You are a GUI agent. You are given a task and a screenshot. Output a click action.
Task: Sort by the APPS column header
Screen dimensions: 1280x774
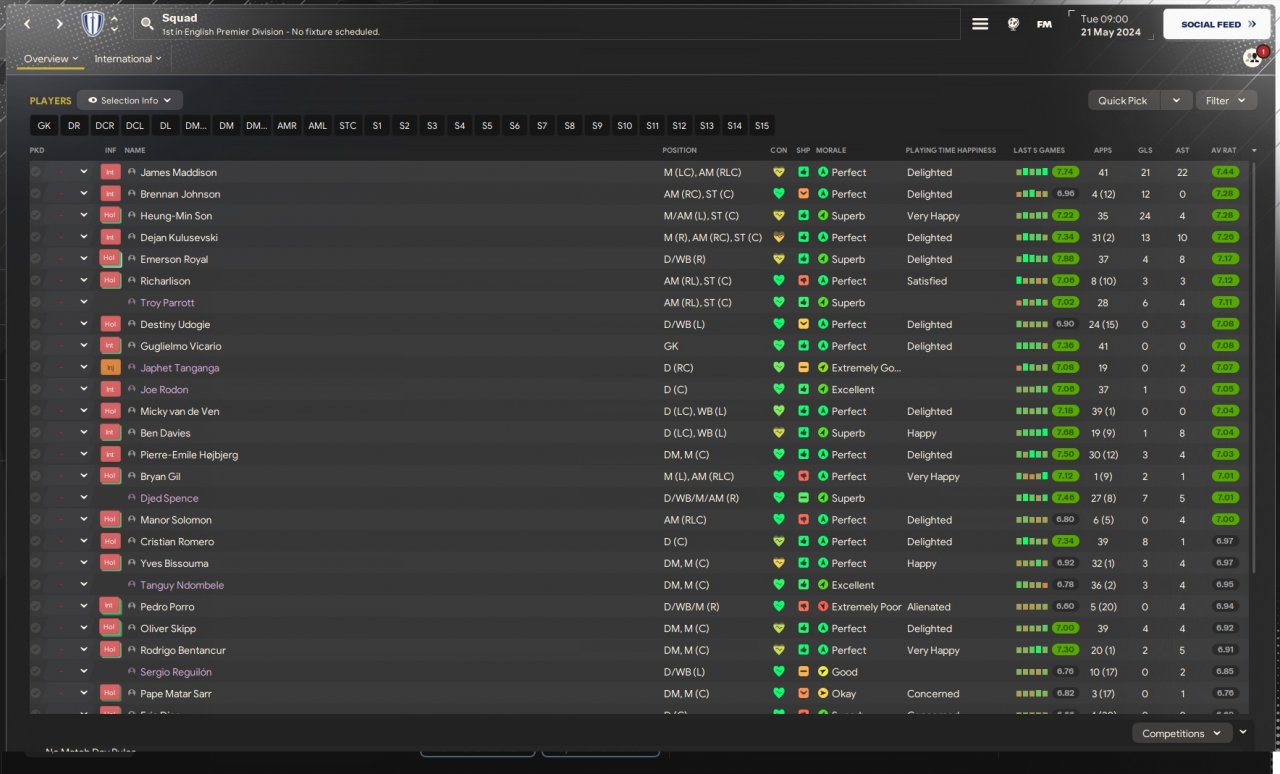1103,150
